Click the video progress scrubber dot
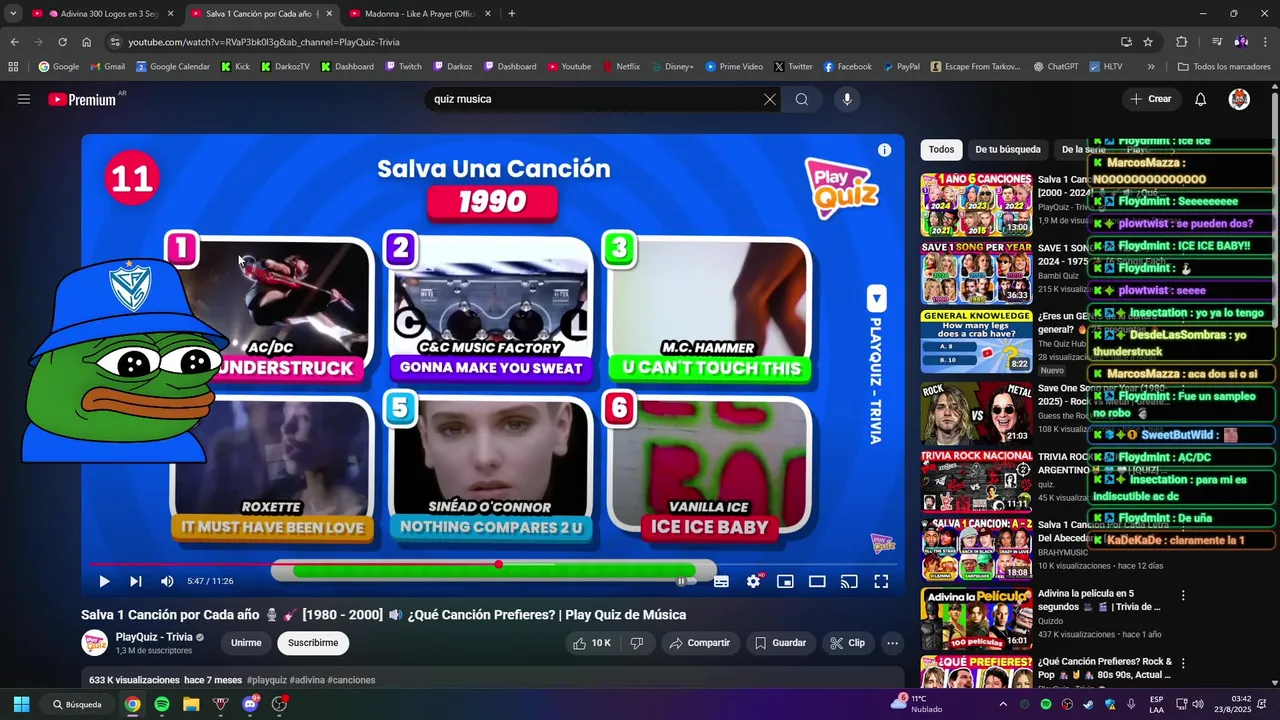Screen dimensions: 1280x720 pyautogui.click(x=498, y=565)
